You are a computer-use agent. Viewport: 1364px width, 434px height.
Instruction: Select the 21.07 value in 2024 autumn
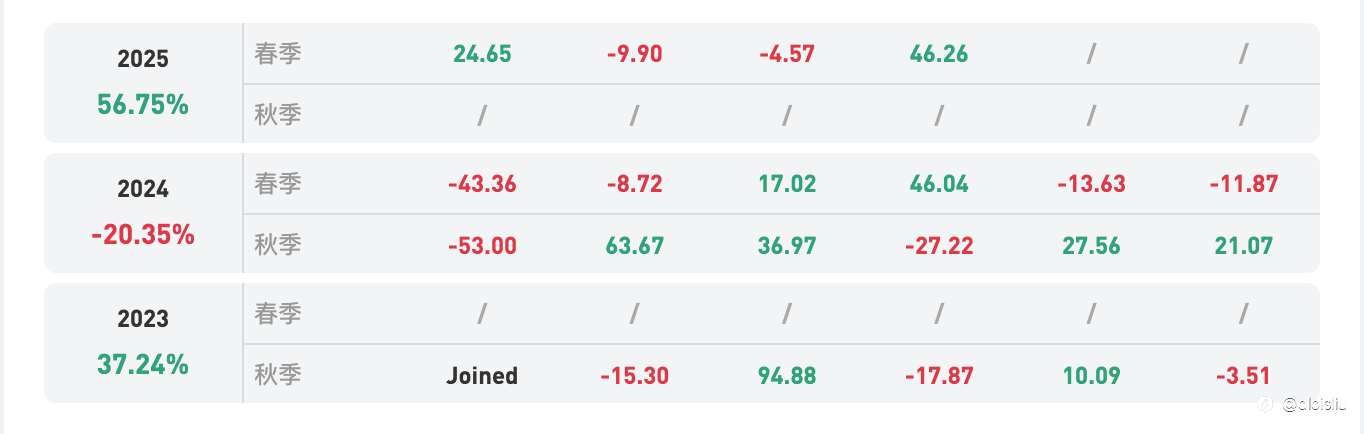coord(1243,246)
